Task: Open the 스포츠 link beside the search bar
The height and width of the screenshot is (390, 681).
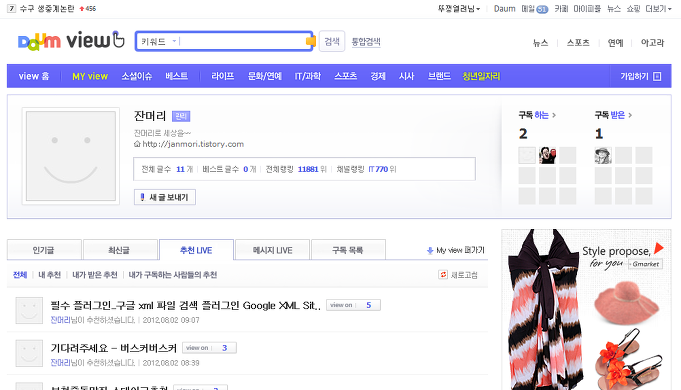Action: click(x=578, y=43)
